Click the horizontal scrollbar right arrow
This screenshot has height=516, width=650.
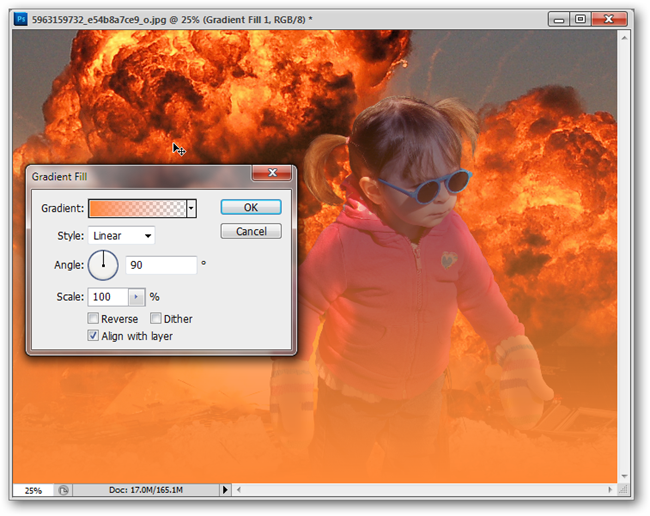coord(610,490)
